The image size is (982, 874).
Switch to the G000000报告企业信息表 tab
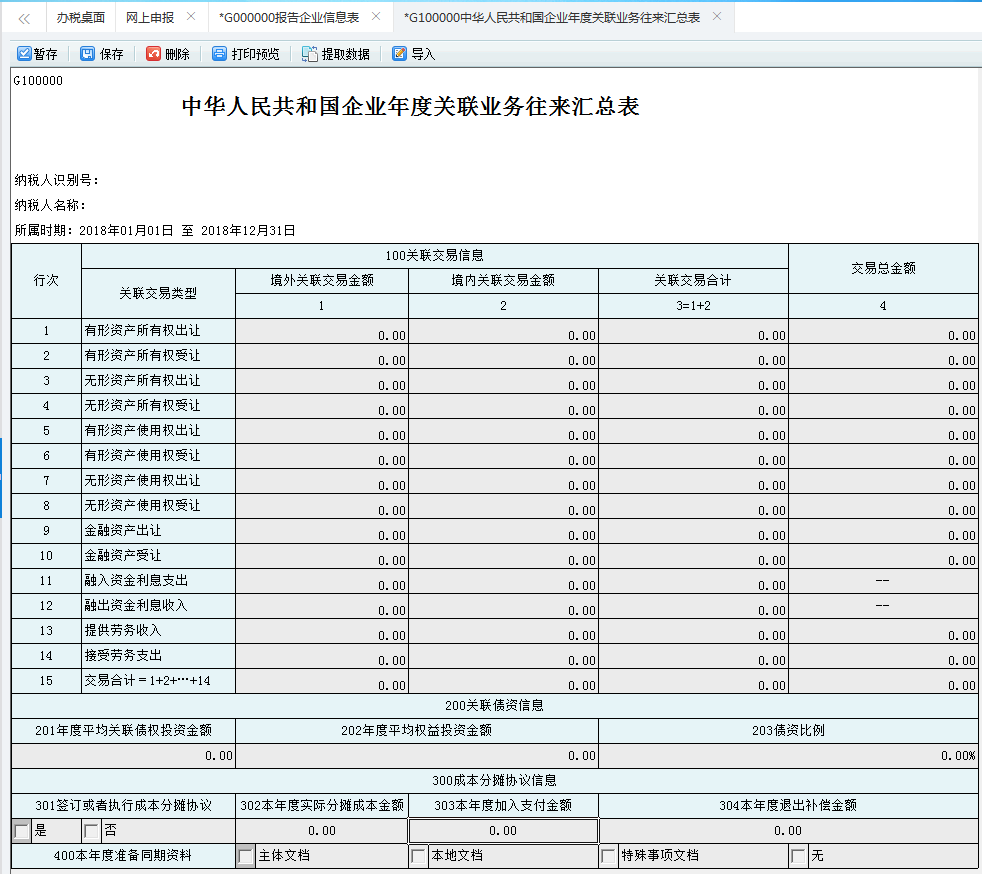coord(288,18)
